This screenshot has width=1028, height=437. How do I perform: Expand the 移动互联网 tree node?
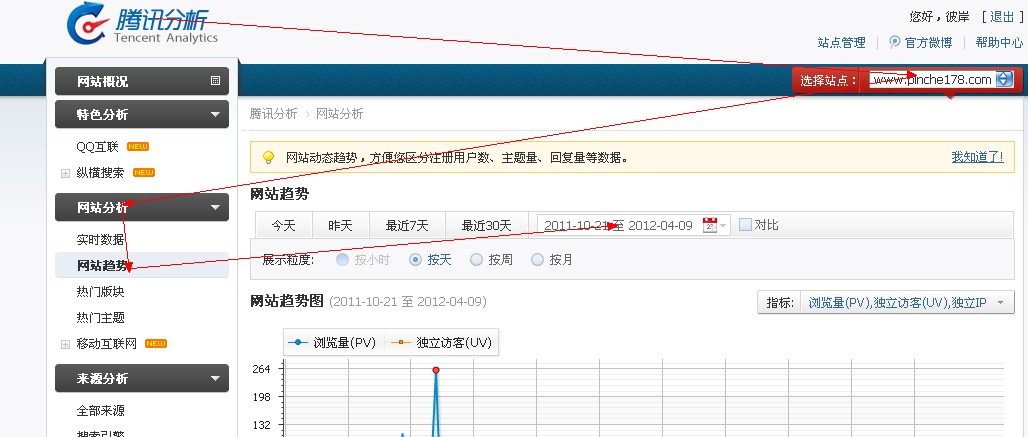click(x=65, y=344)
